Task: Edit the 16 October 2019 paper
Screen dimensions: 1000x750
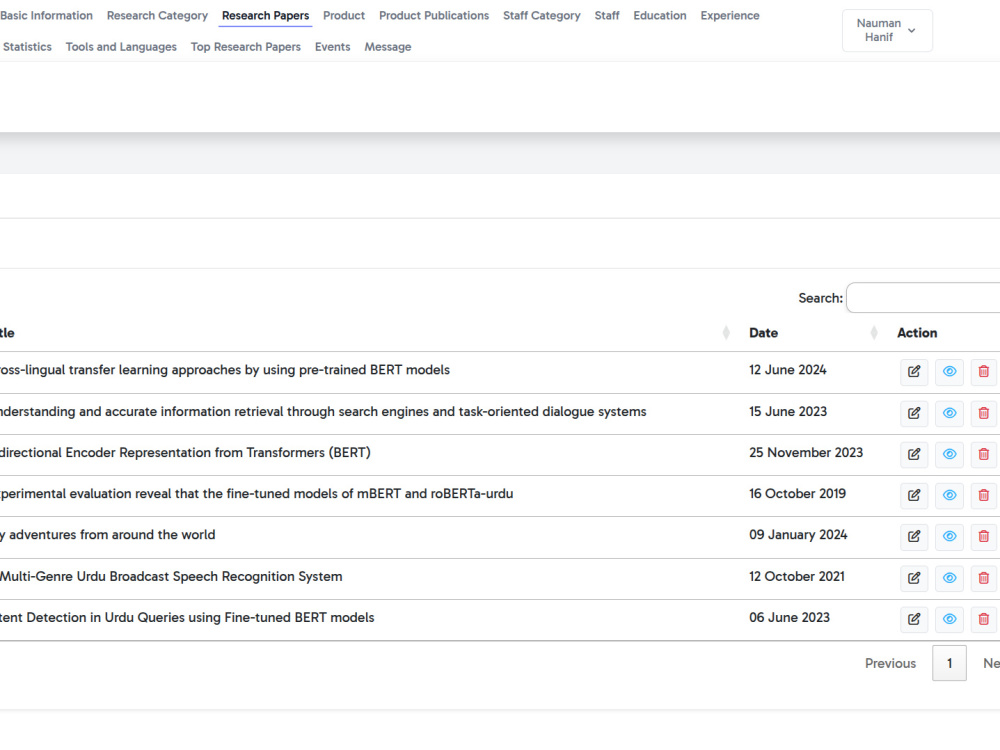Action: [914, 496]
